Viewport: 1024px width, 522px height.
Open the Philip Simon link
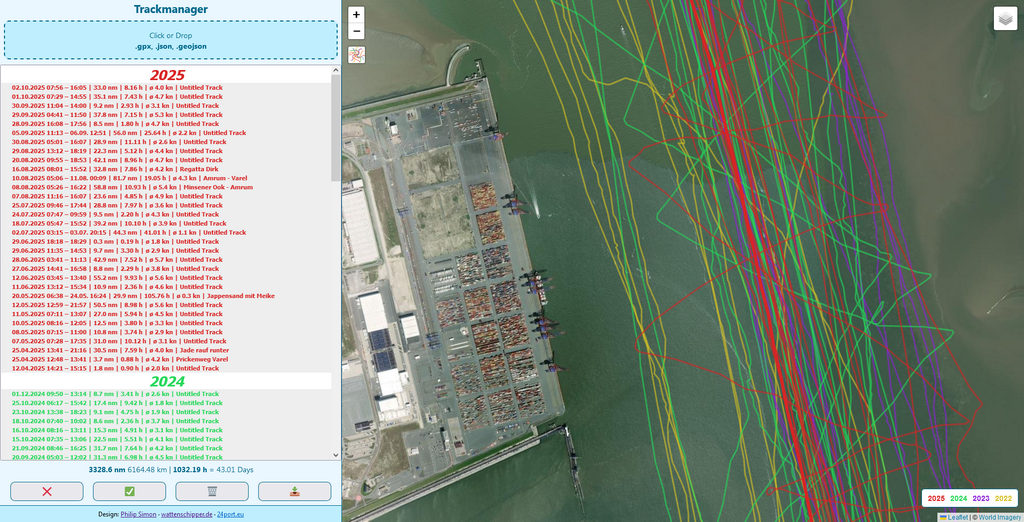point(138,514)
